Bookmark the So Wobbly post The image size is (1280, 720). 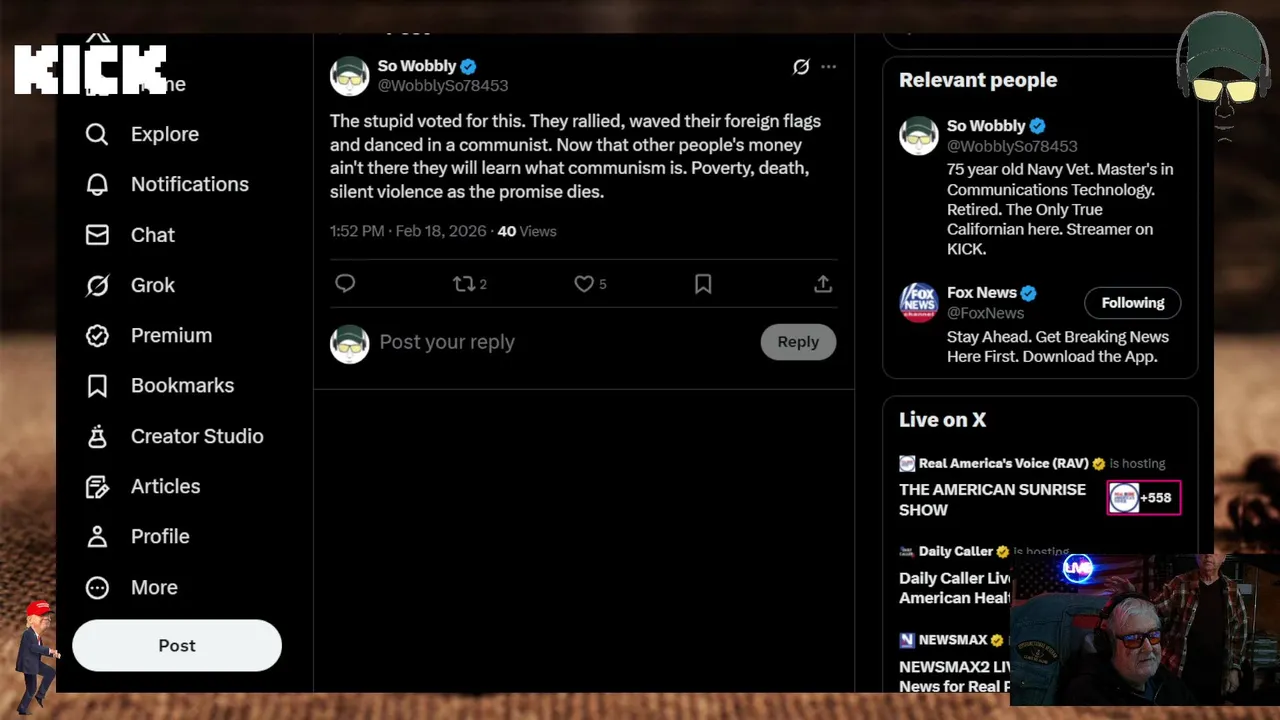[703, 284]
